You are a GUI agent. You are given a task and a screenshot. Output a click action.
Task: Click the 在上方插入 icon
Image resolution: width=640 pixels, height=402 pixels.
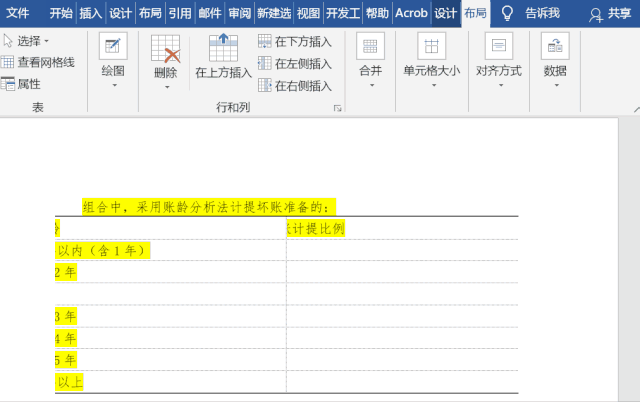223,48
